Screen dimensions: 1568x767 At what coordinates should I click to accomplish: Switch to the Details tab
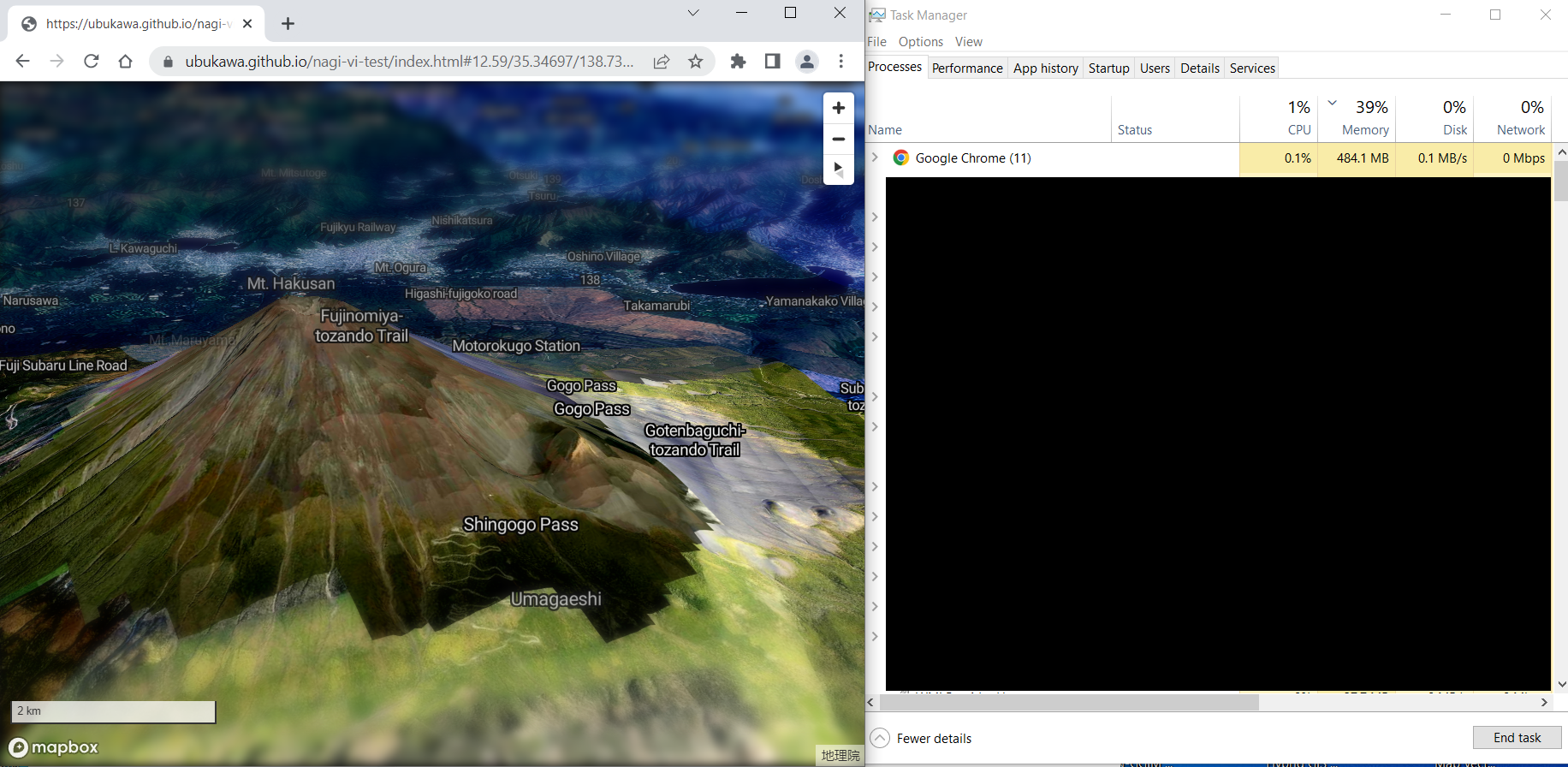tap(1200, 68)
